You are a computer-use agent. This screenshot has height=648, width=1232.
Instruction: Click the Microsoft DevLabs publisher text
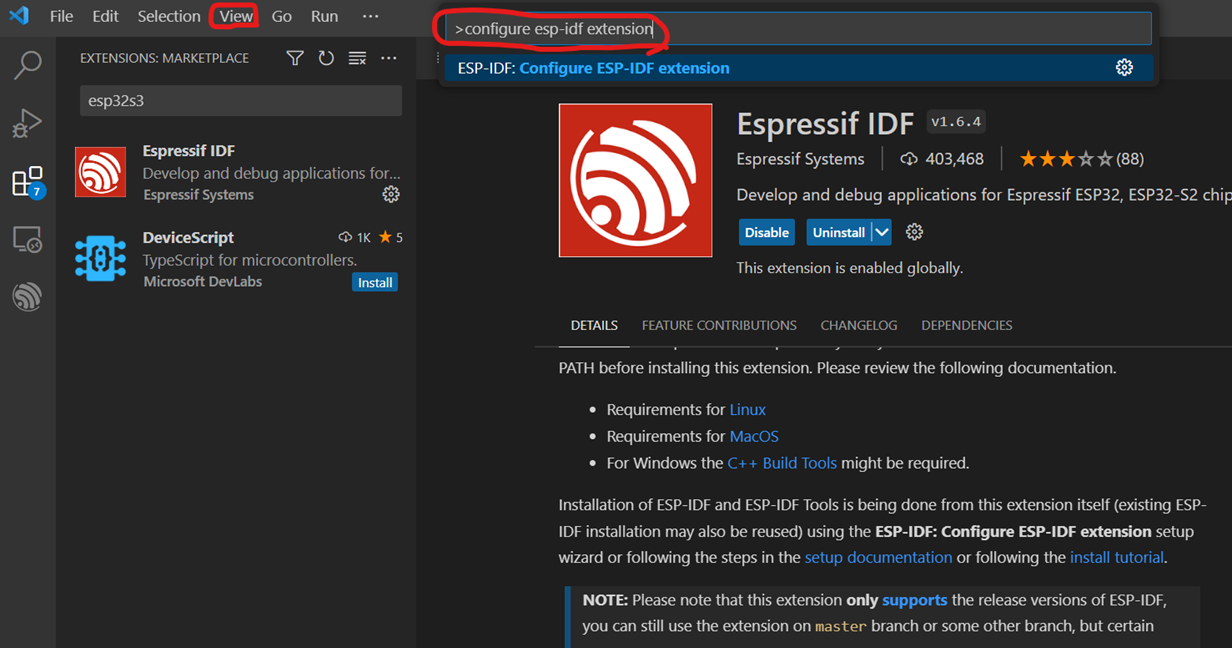pos(202,282)
